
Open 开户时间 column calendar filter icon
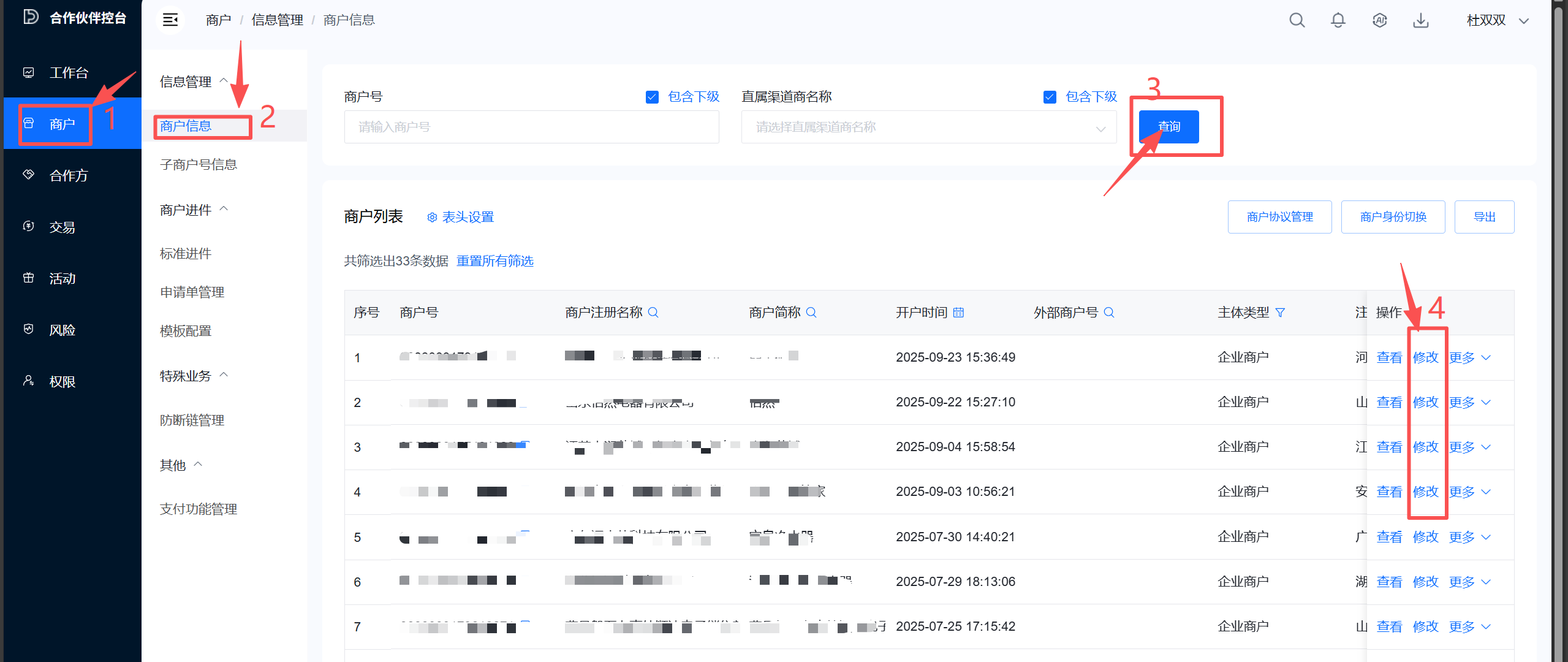pos(958,312)
